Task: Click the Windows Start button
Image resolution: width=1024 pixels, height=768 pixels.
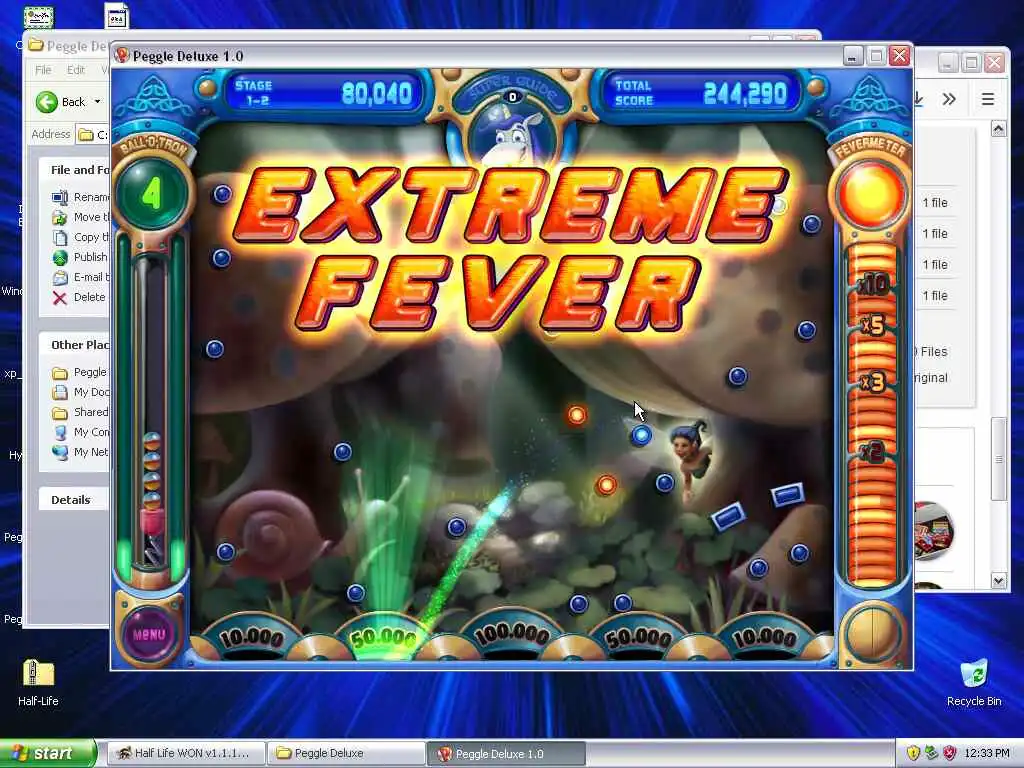Action: click(48, 753)
